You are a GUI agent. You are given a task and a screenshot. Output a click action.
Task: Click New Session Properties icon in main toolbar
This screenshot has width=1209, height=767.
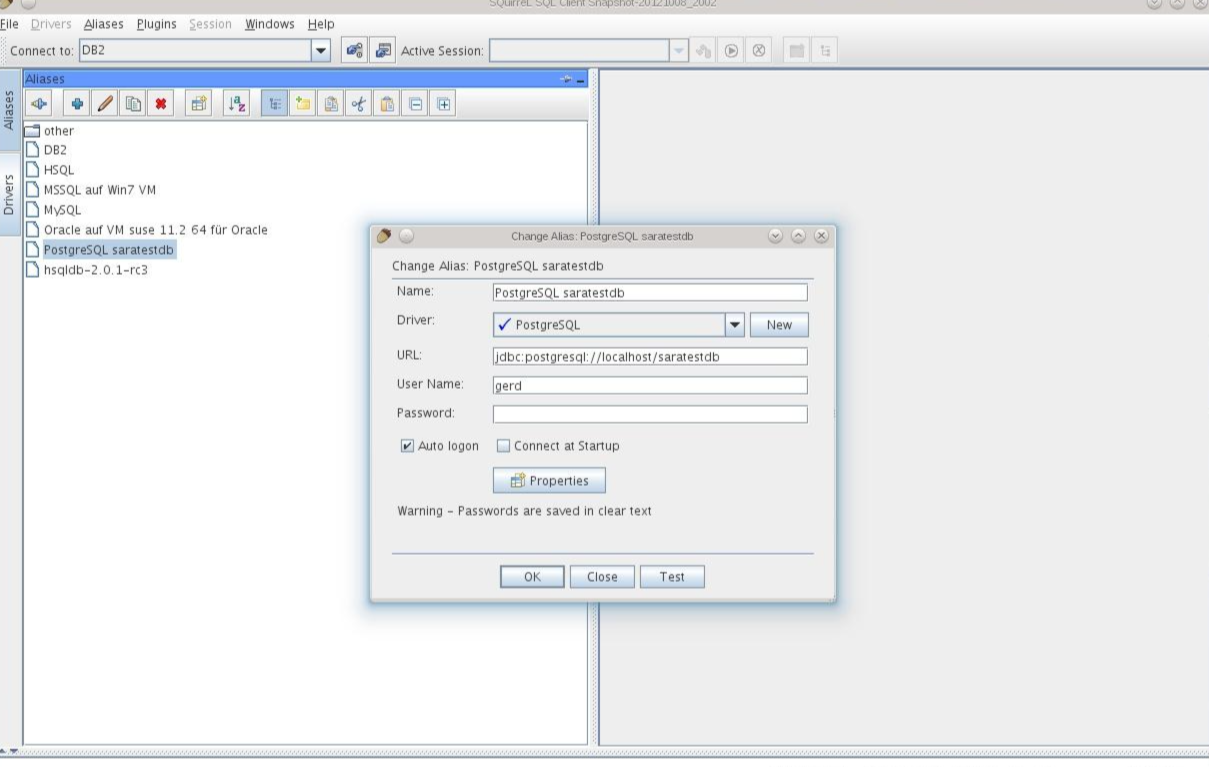(x=382, y=50)
